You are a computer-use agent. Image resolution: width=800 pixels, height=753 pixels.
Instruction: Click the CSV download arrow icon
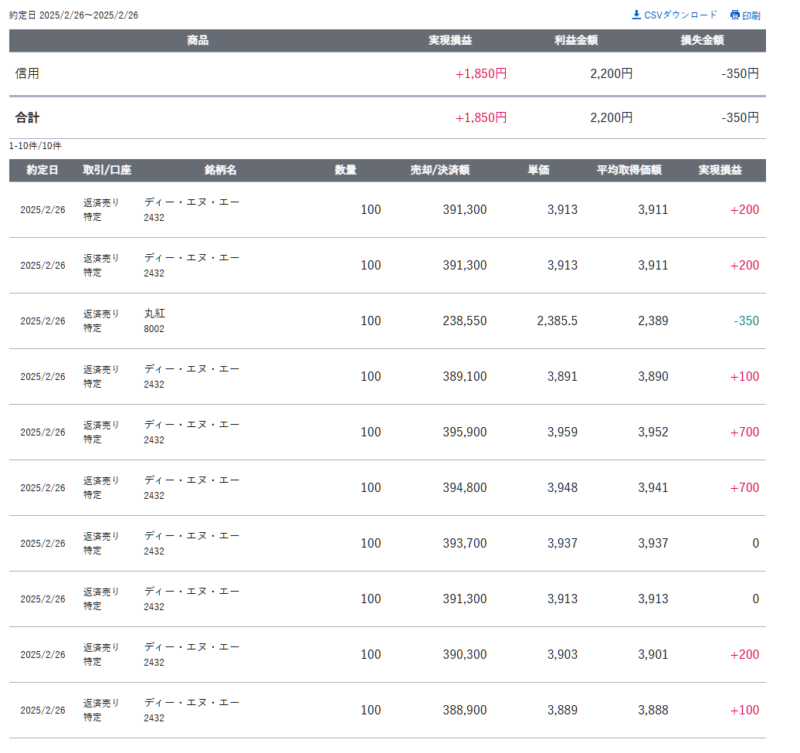click(x=636, y=15)
